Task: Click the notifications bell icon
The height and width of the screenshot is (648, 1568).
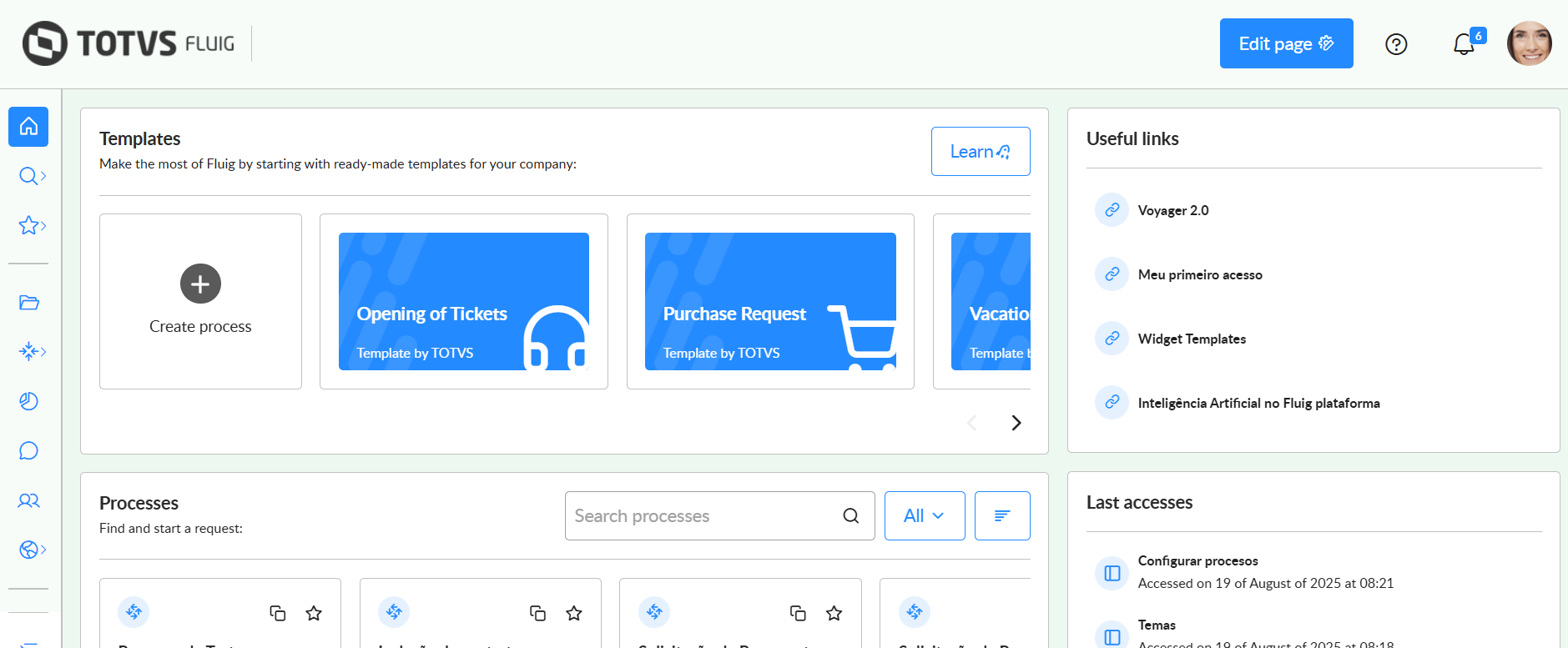Action: 1464,44
